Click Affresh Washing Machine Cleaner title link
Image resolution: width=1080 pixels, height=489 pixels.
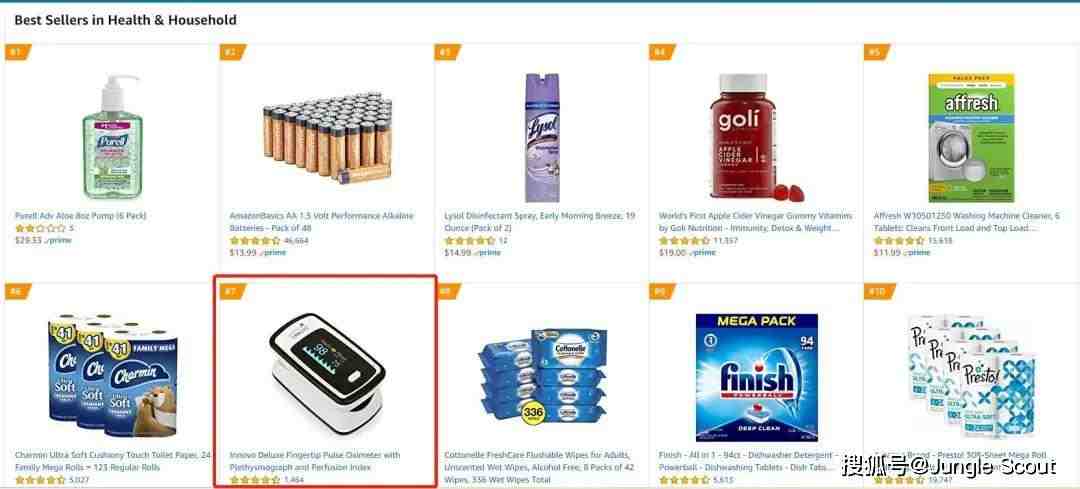point(967,222)
